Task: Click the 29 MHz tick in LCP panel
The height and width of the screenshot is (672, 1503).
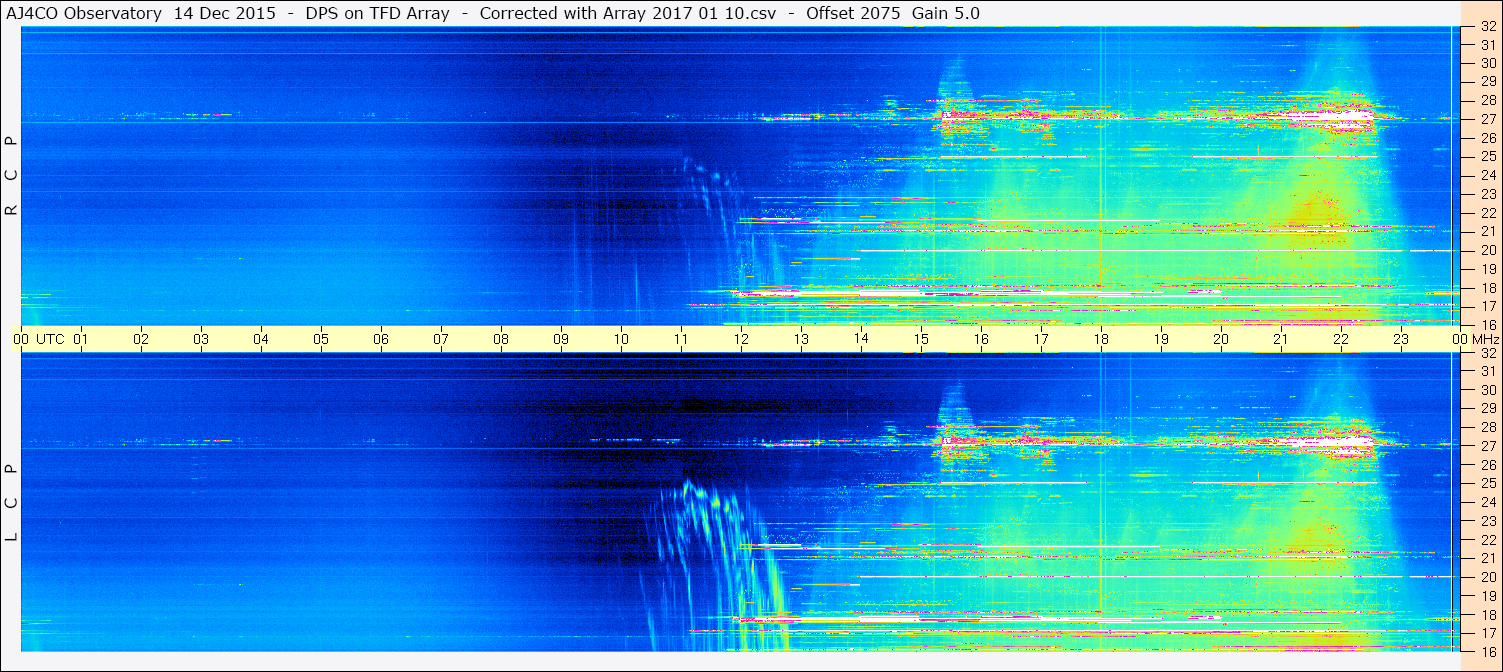Action: (x=1487, y=409)
